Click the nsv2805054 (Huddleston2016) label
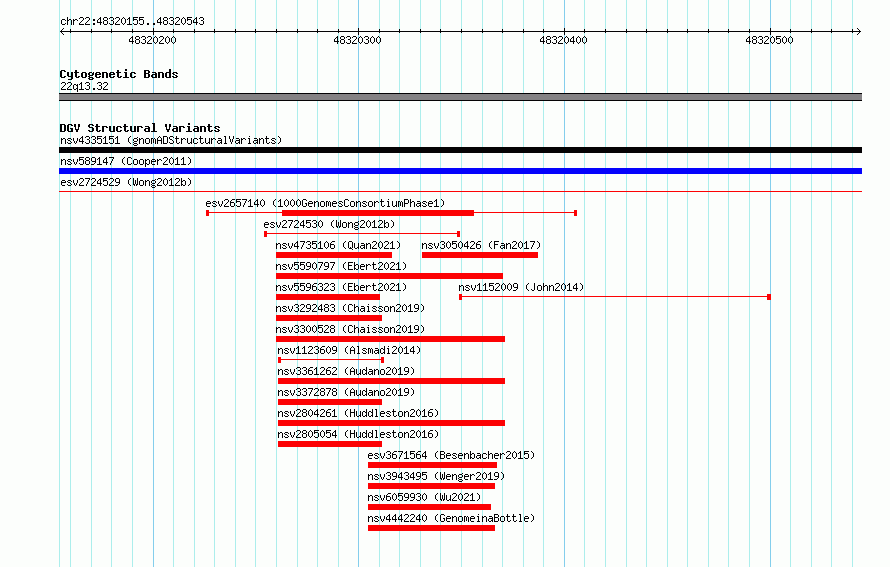The height and width of the screenshot is (567, 890). [358, 434]
